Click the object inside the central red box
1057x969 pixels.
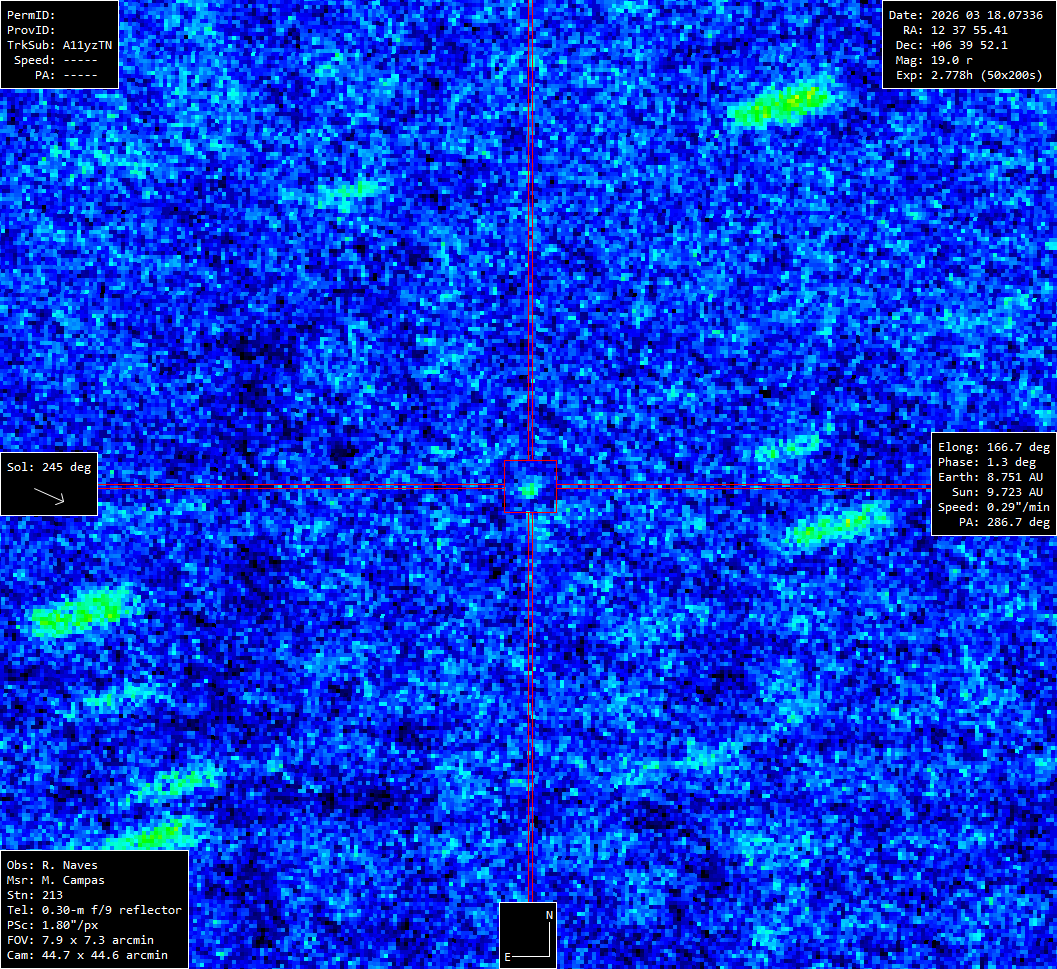529,488
